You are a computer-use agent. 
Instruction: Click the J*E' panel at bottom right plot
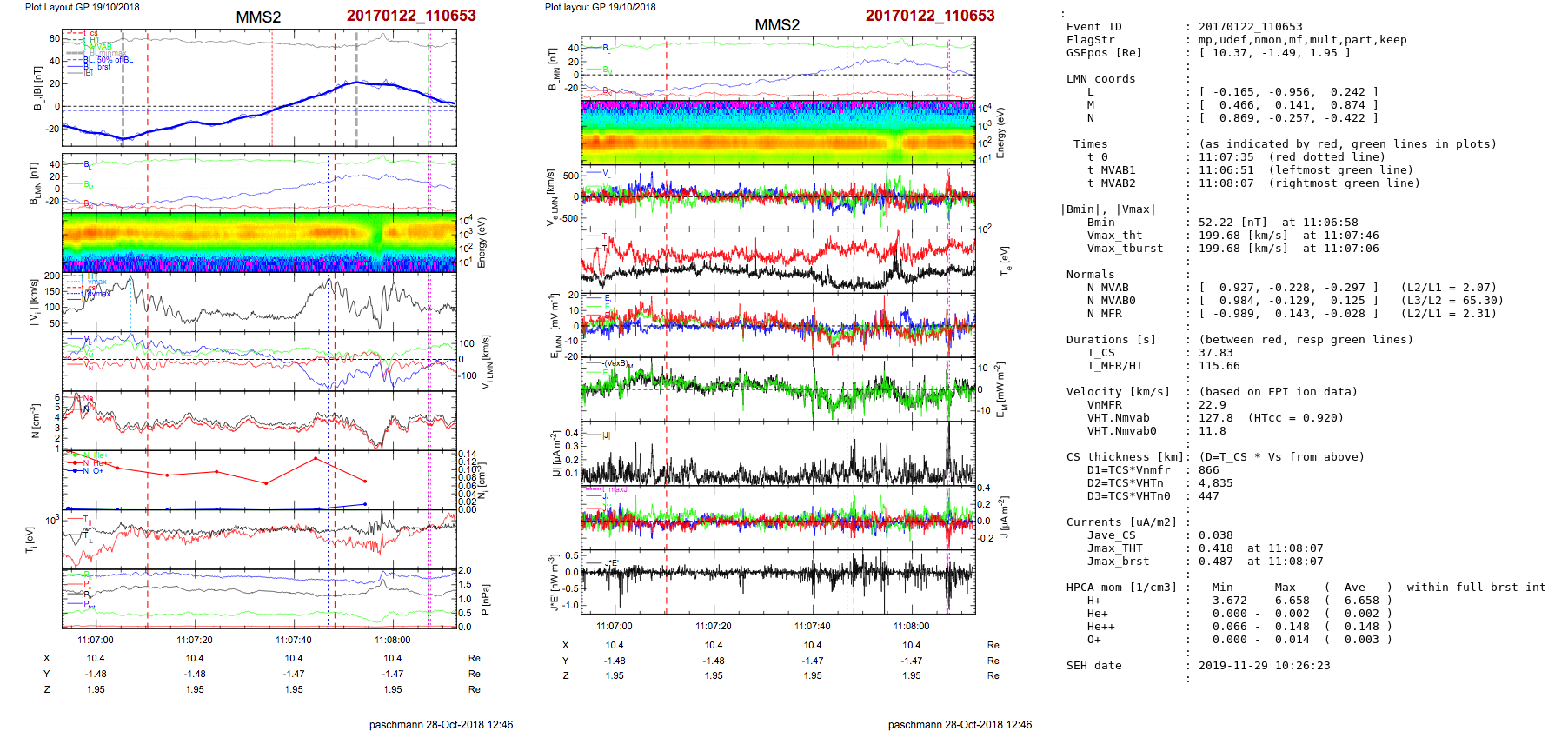point(778,581)
